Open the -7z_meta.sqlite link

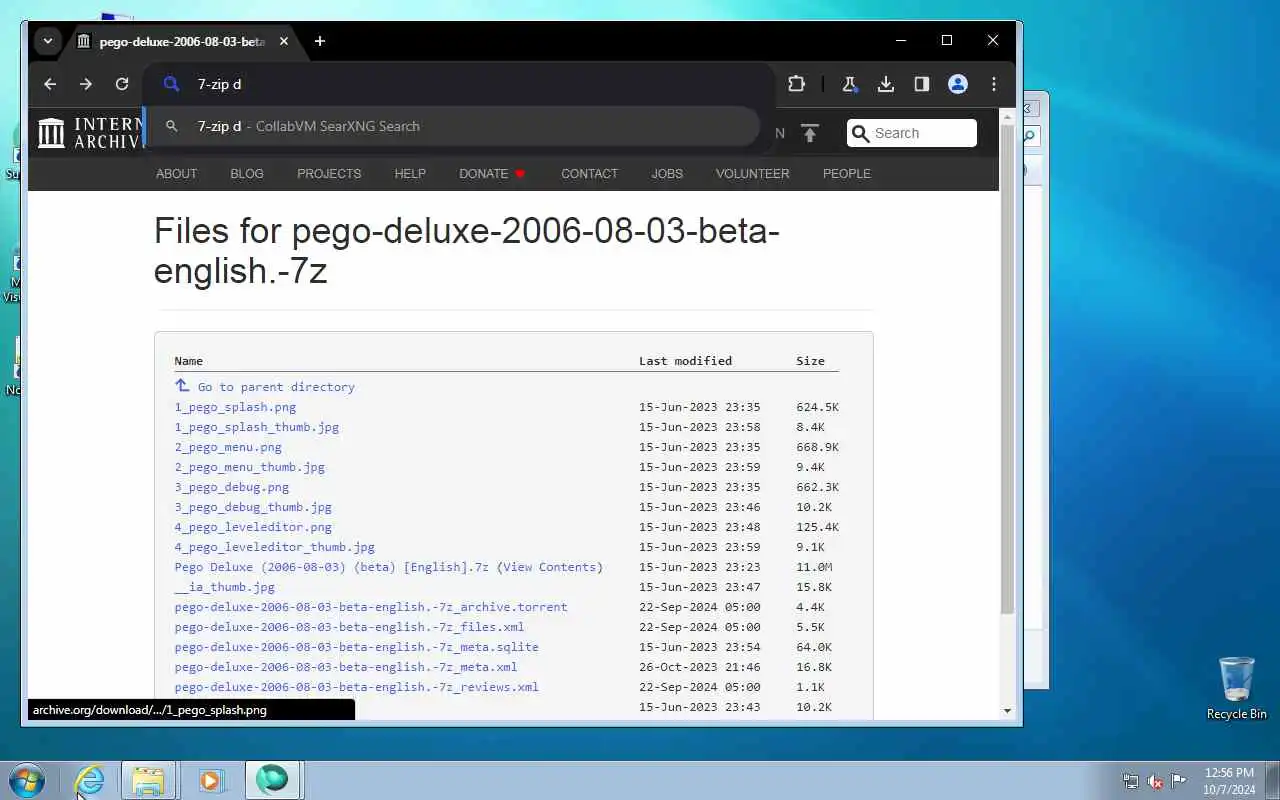point(357,647)
